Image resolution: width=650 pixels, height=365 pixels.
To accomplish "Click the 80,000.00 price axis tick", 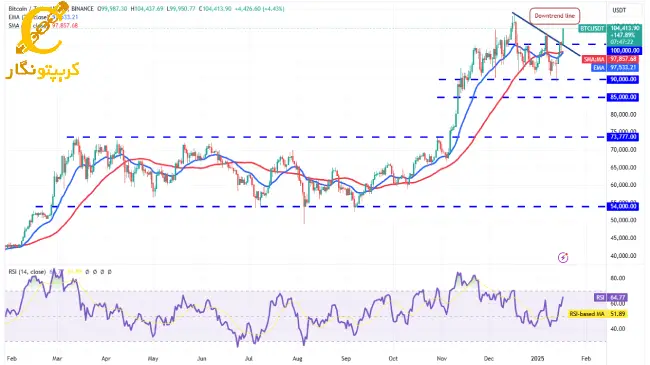I will (623, 114).
